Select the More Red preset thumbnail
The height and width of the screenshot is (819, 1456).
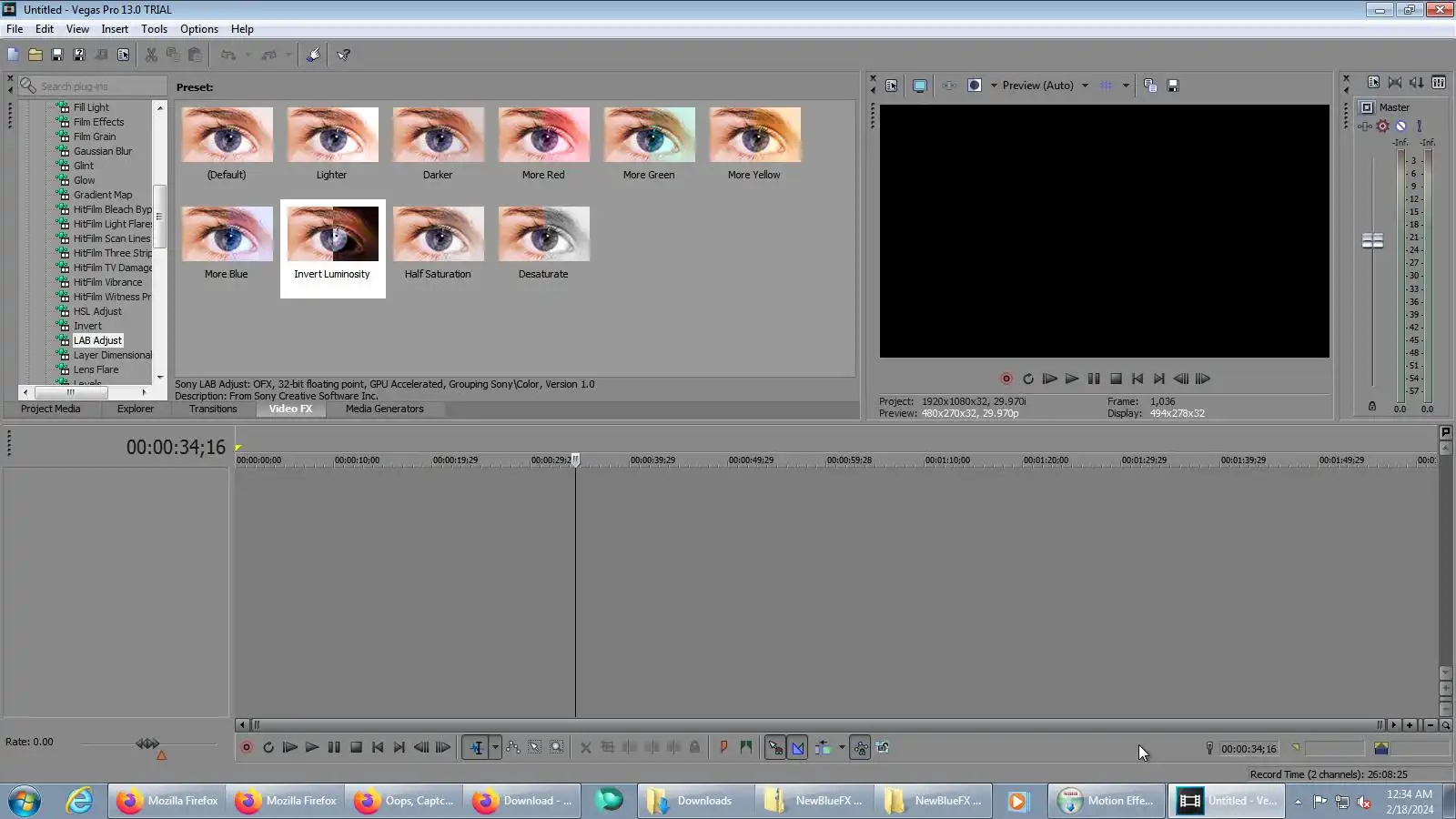[544, 135]
